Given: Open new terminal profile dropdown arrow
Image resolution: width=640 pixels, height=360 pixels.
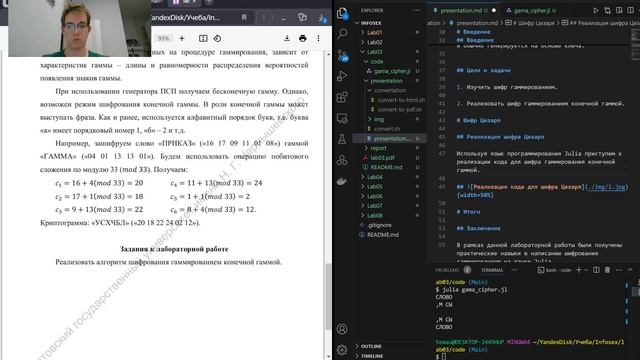Looking at the screenshot, I should pyautogui.click(x=586, y=270).
